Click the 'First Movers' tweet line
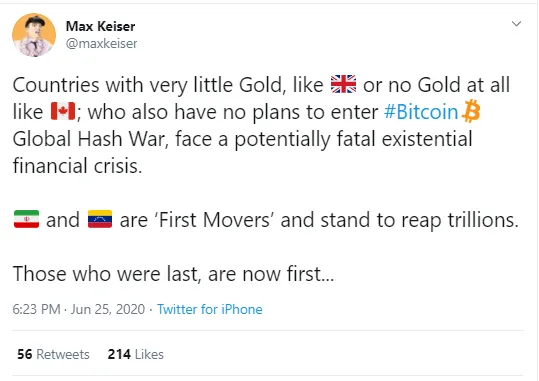The width and height of the screenshot is (539, 381). [266, 220]
